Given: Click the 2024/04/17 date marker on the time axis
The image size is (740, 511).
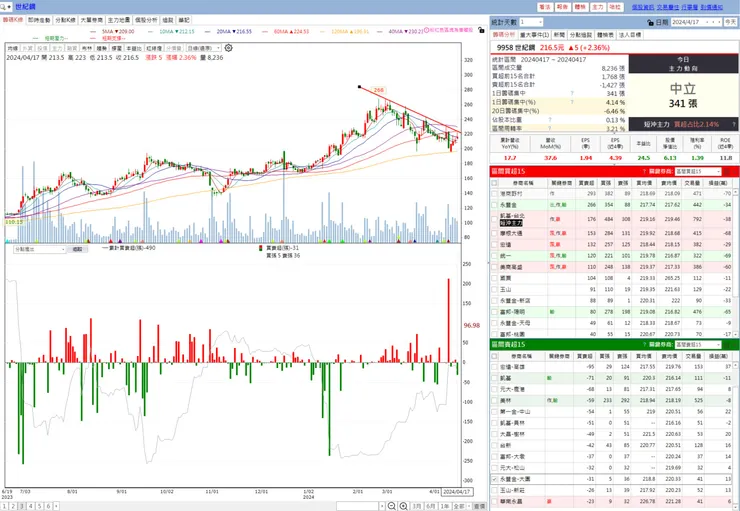Looking at the screenshot, I should pos(457,492).
